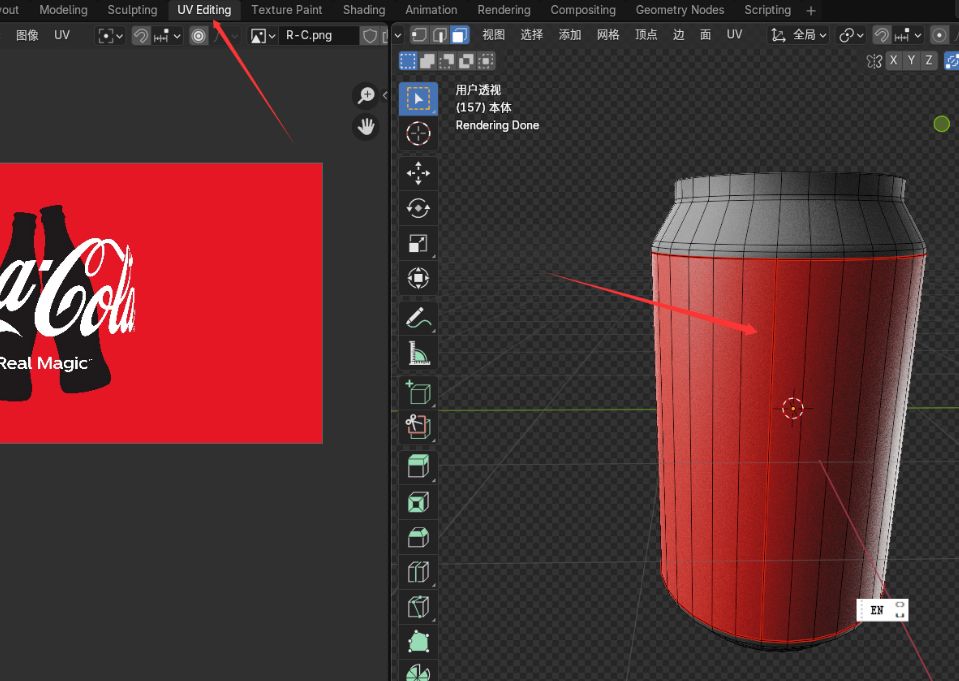Select the Move tool in viewport toolbar
Image resolution: width=959 pixels, height=681 pixels.
[418, 173]
